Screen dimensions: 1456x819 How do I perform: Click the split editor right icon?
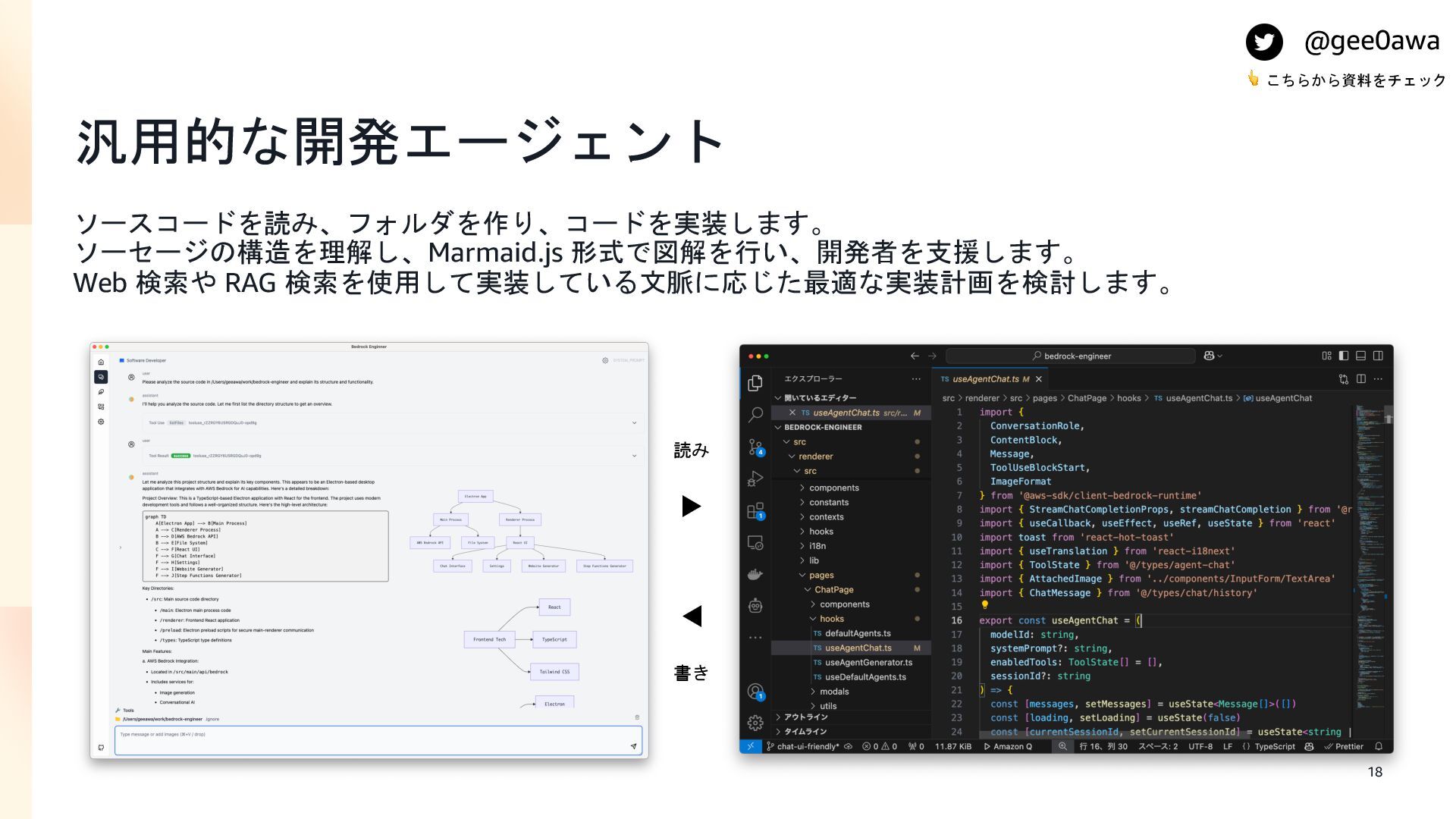1361,379
